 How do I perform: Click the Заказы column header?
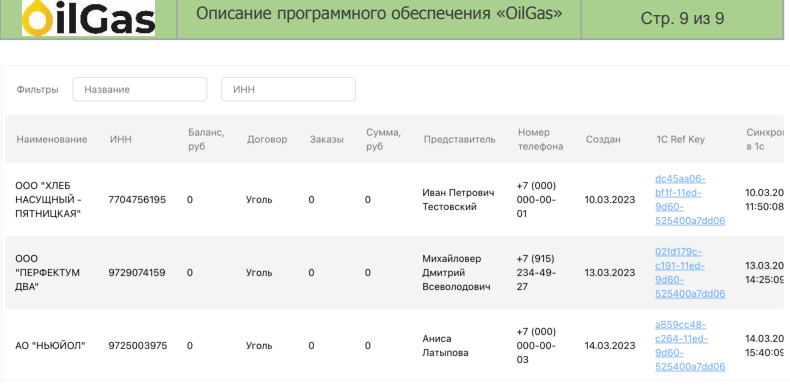[326, 140]
